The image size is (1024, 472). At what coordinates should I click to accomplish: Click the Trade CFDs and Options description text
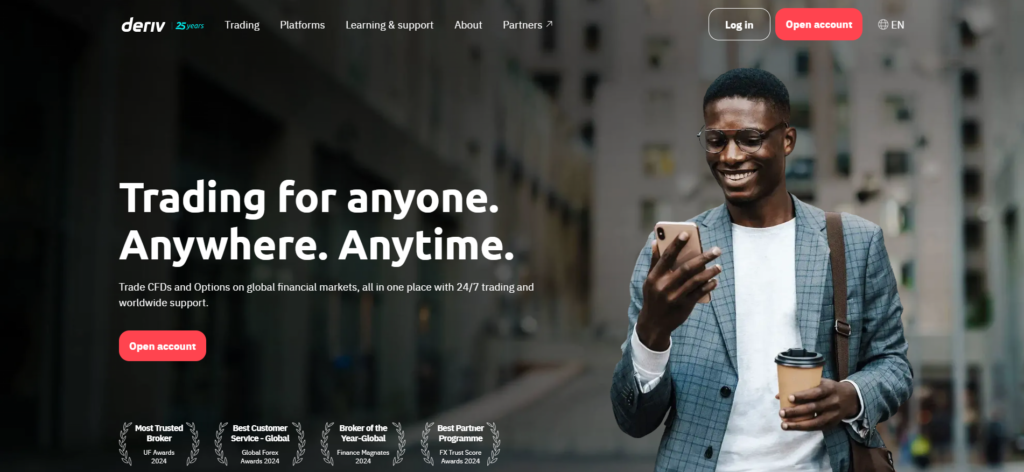(327, 295)
